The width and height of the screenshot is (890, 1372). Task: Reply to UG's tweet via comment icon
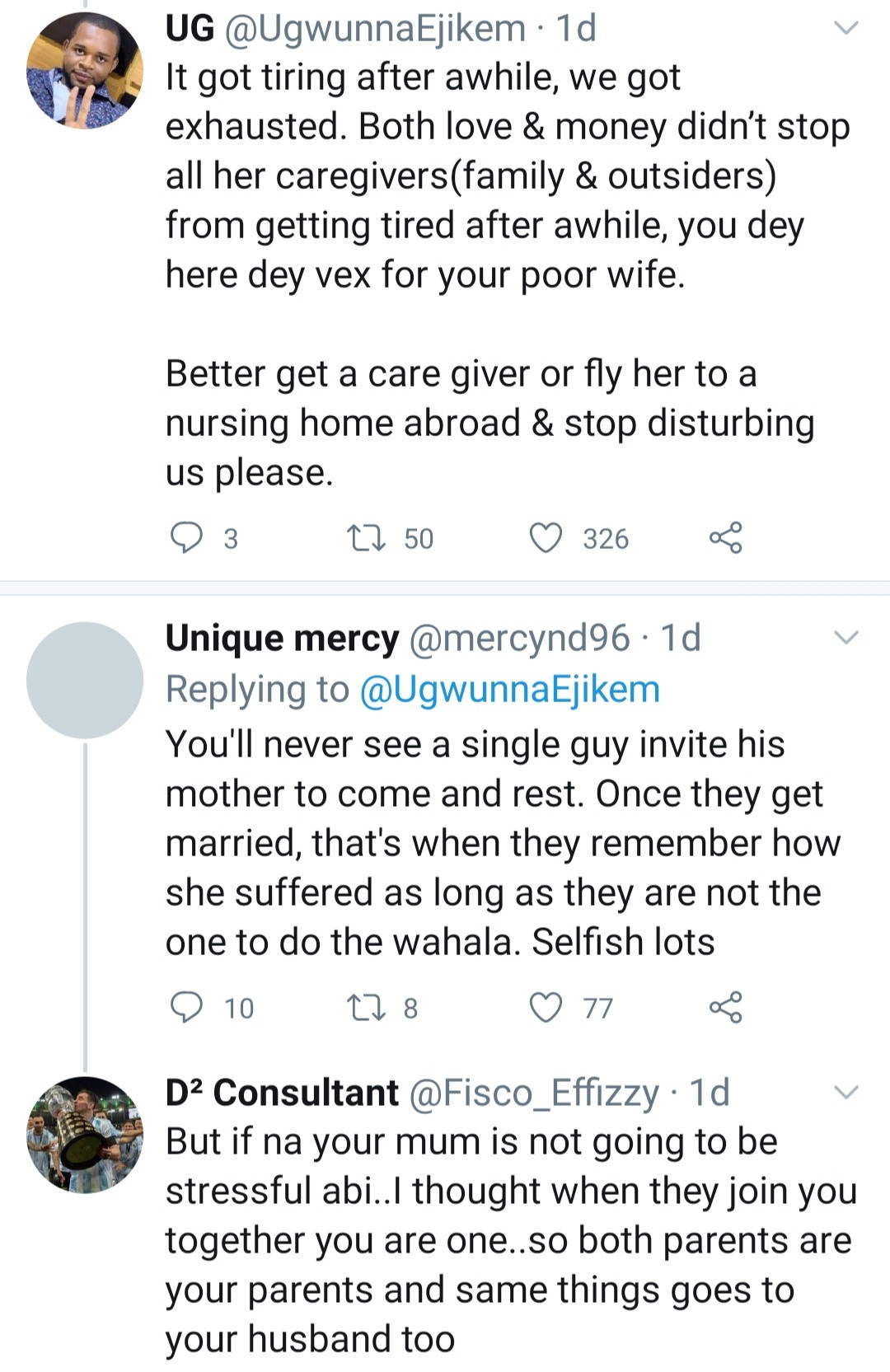(x=186, y=538)
